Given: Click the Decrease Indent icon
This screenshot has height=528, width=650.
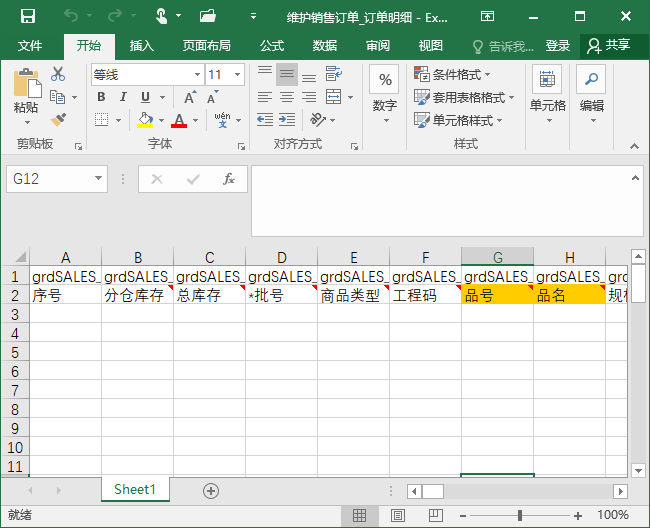Looking at the screenshot, I should tap(264, 120).
